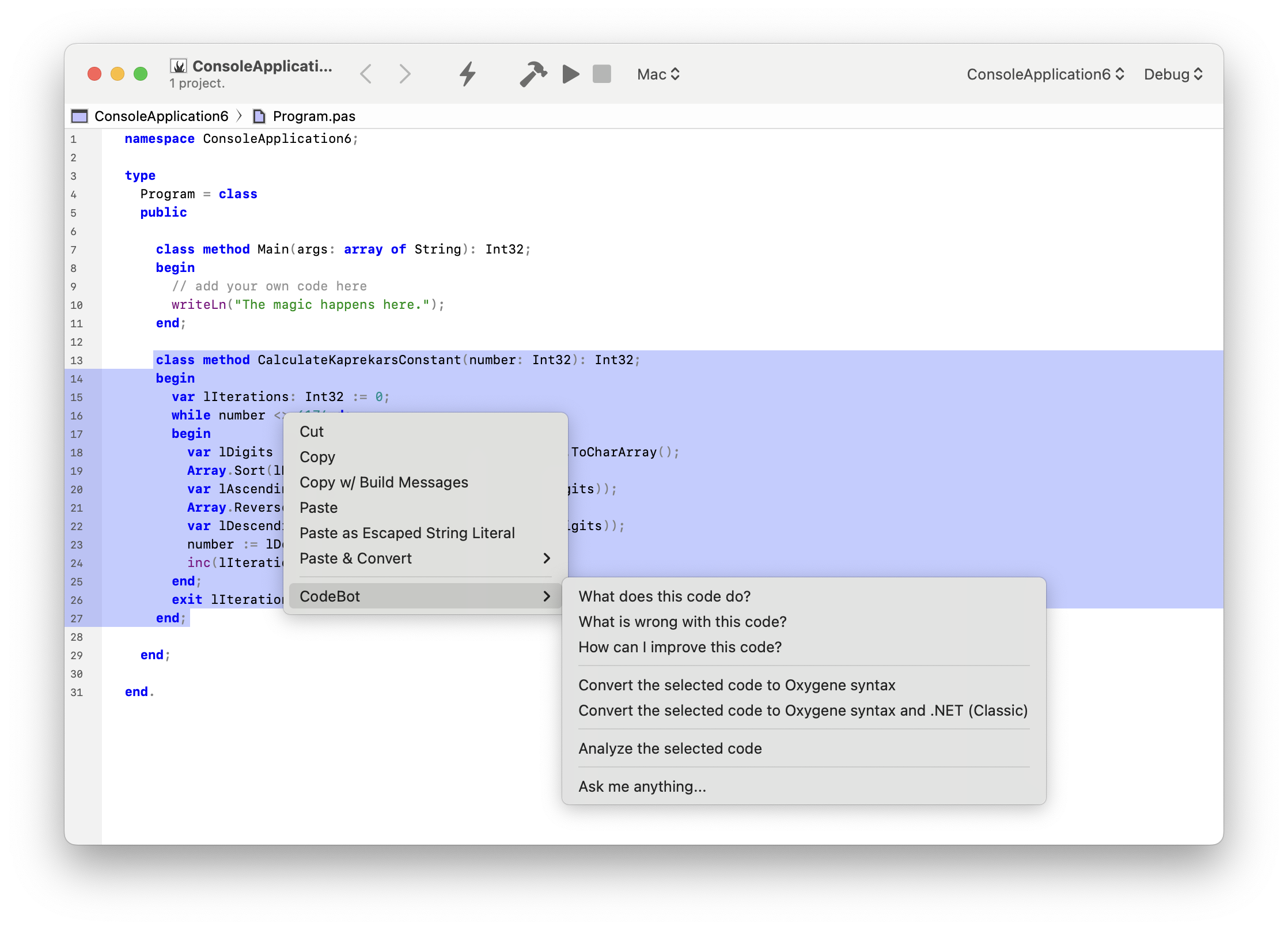Open the CodeBot submenu item
This screenshot has height=930, width=1288.
pos(425,596)
